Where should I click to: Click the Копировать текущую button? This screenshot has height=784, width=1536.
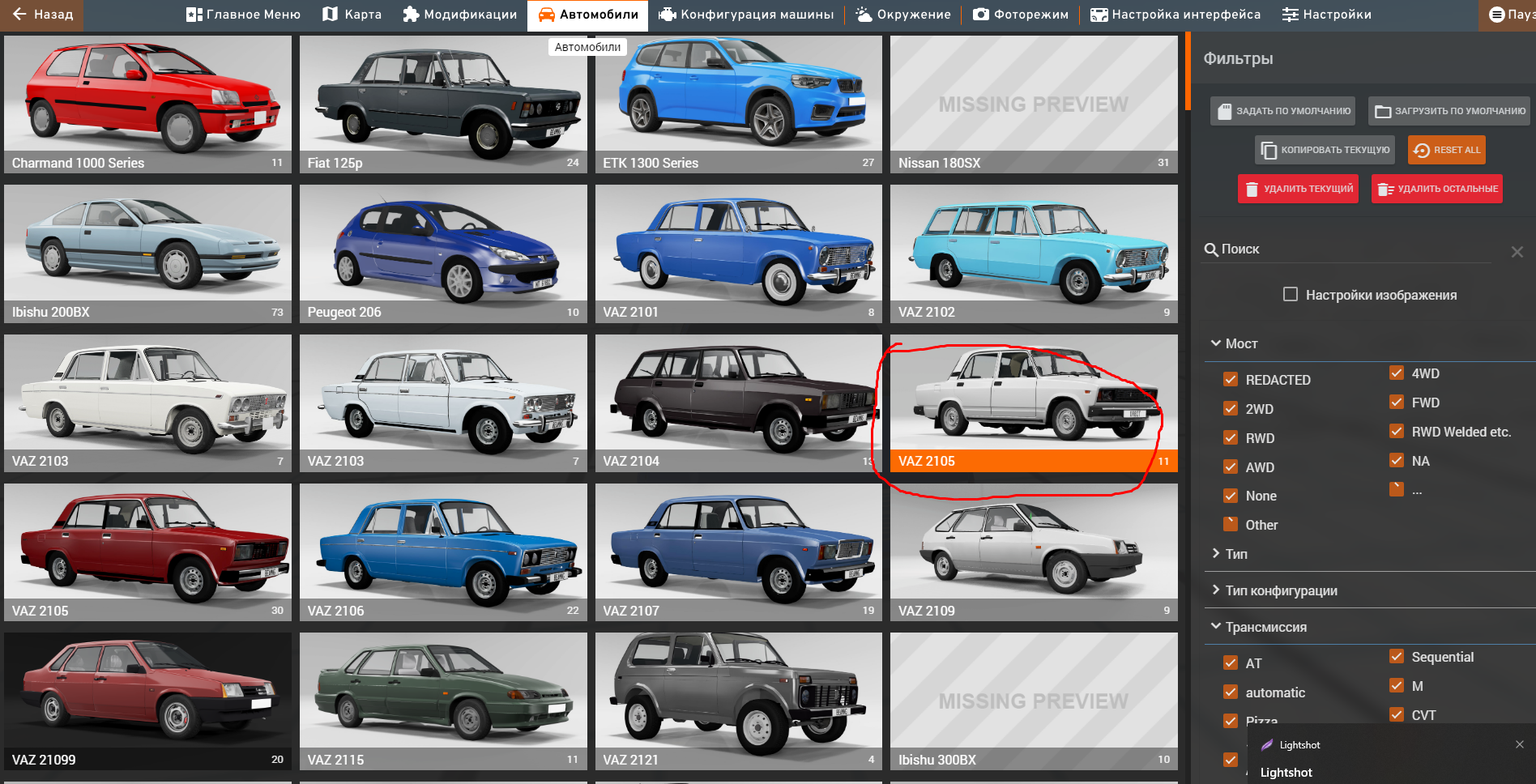1325,150
